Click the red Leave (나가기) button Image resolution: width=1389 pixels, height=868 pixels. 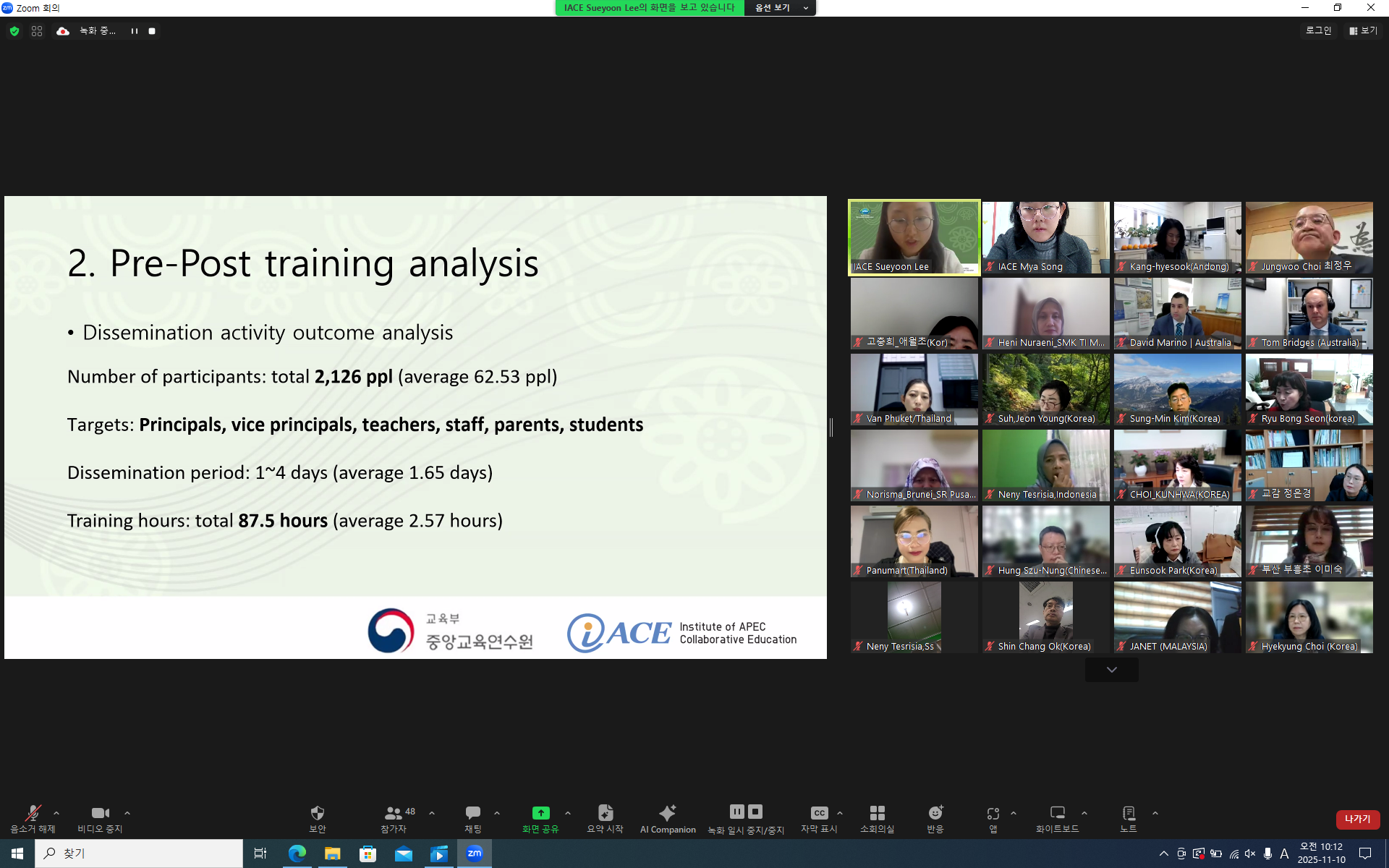(1357, 819)
